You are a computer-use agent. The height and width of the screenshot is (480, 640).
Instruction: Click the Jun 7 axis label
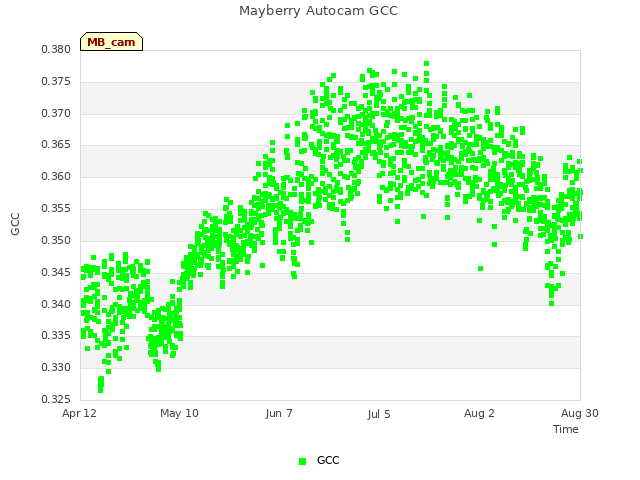279,413
